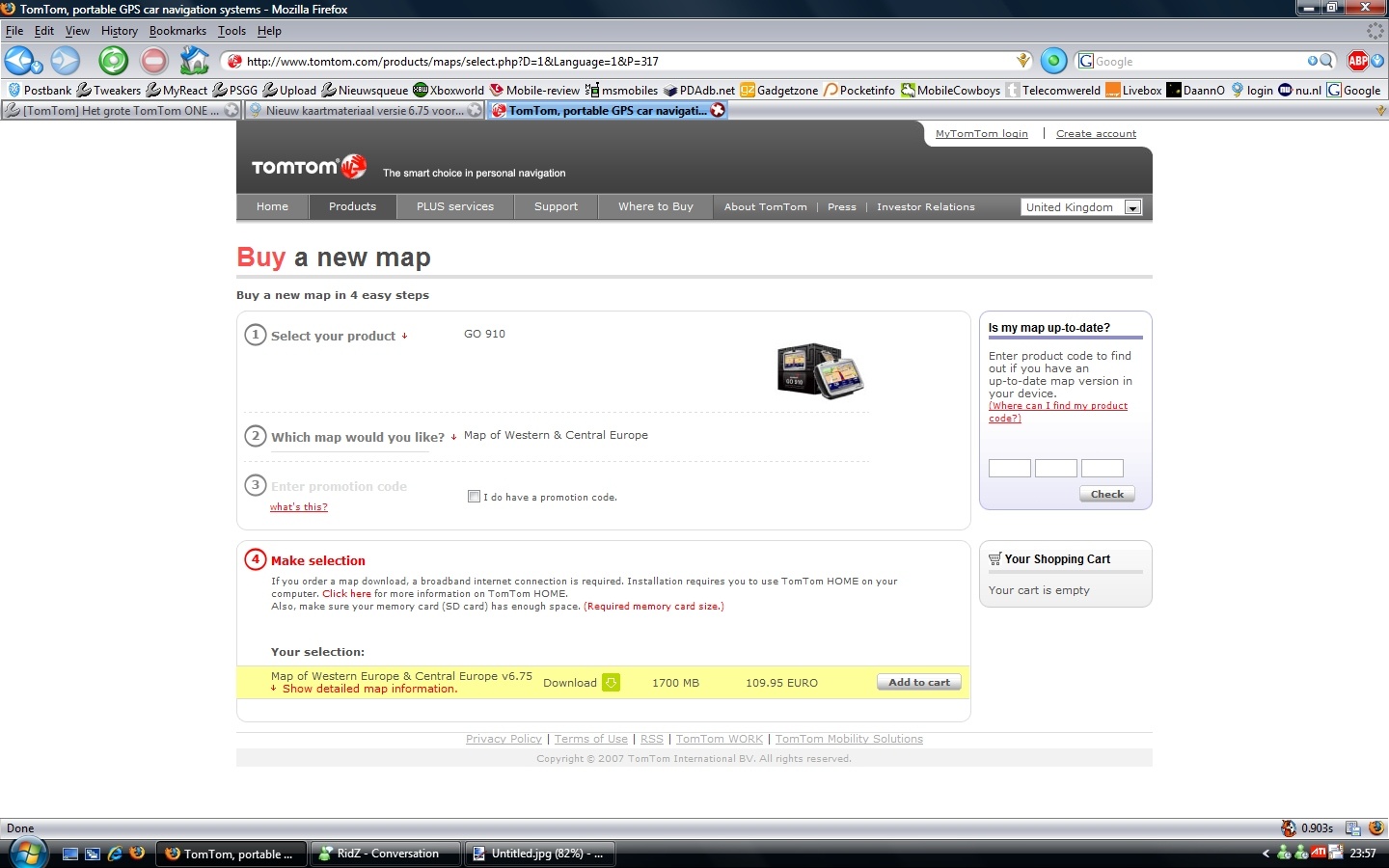The height and width of the screenshot is (868, 1389).
Task: Open the Tools menu
Action: point(231,31)
